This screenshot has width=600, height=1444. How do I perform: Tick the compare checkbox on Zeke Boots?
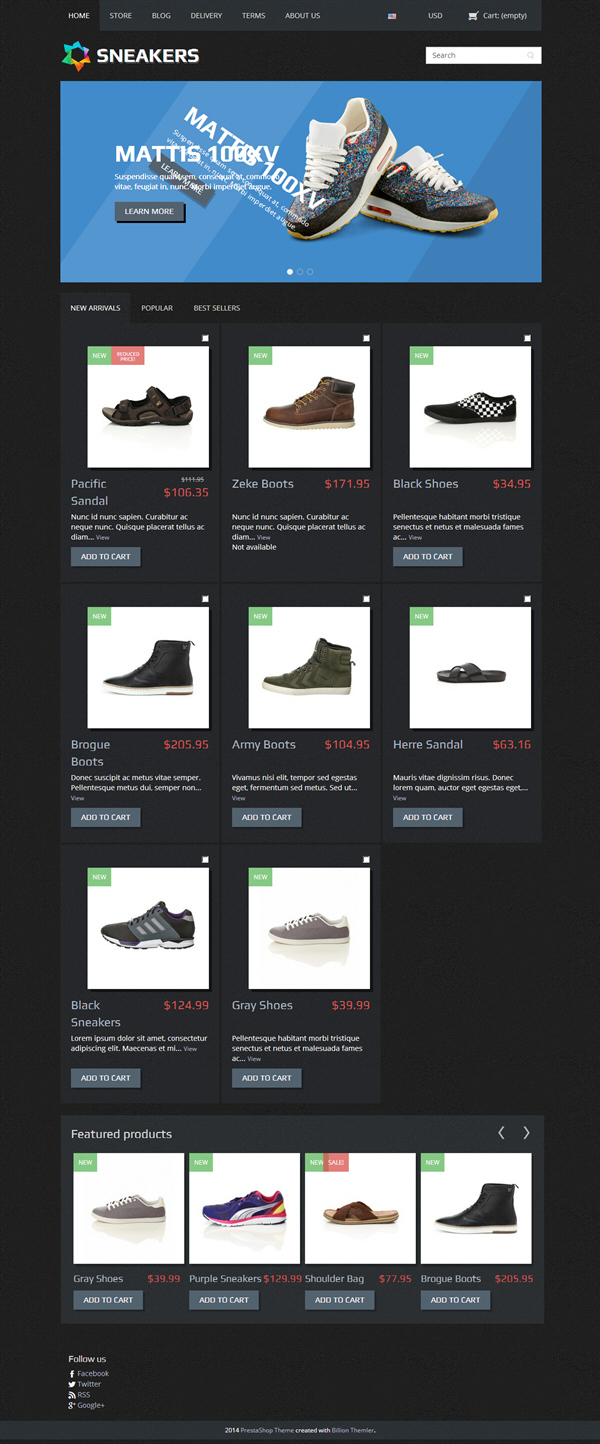366,338
